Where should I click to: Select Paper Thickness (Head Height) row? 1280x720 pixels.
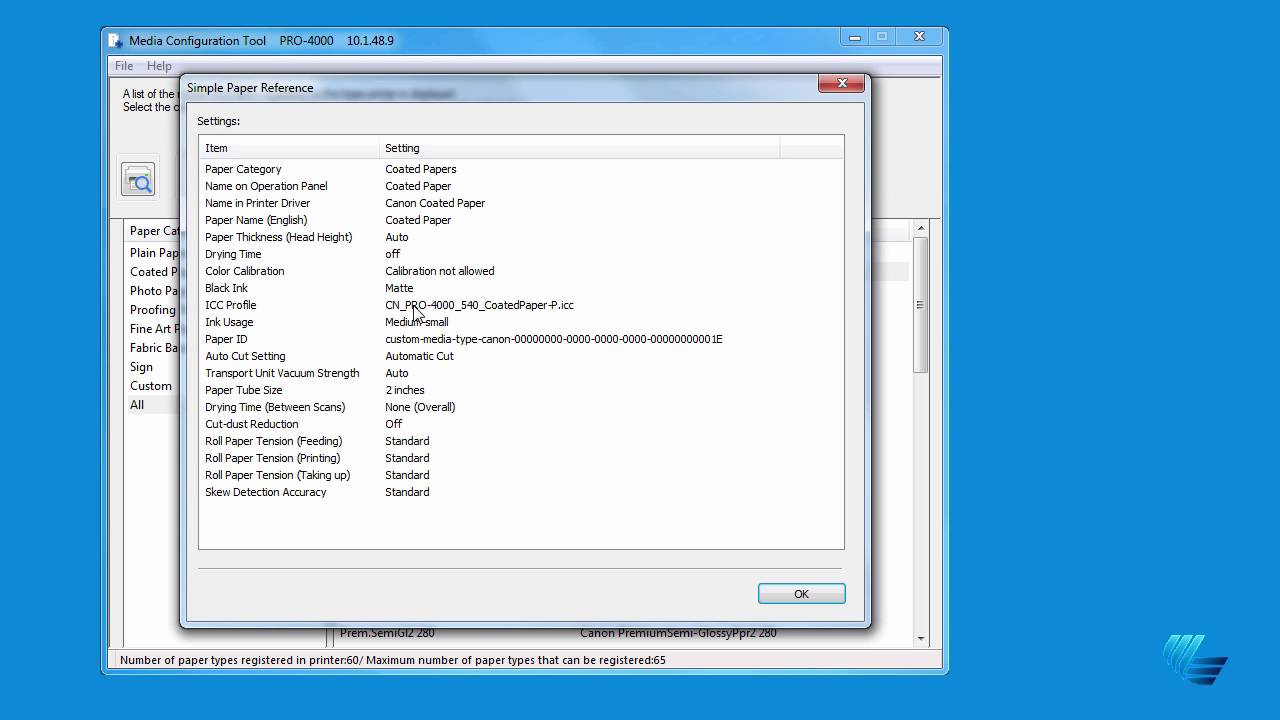tap(520, 237)
